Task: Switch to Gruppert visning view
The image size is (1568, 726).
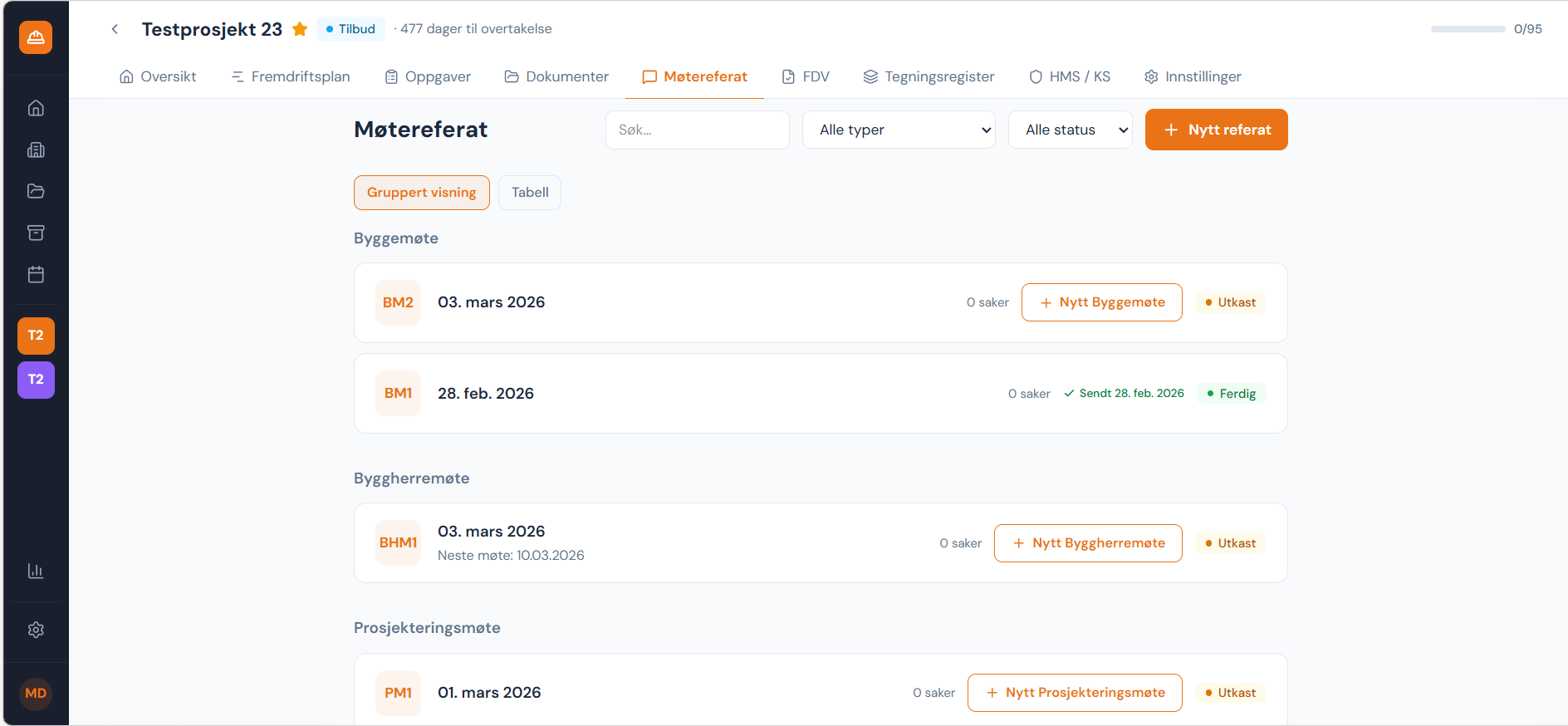Action: (x=421, y=193)
